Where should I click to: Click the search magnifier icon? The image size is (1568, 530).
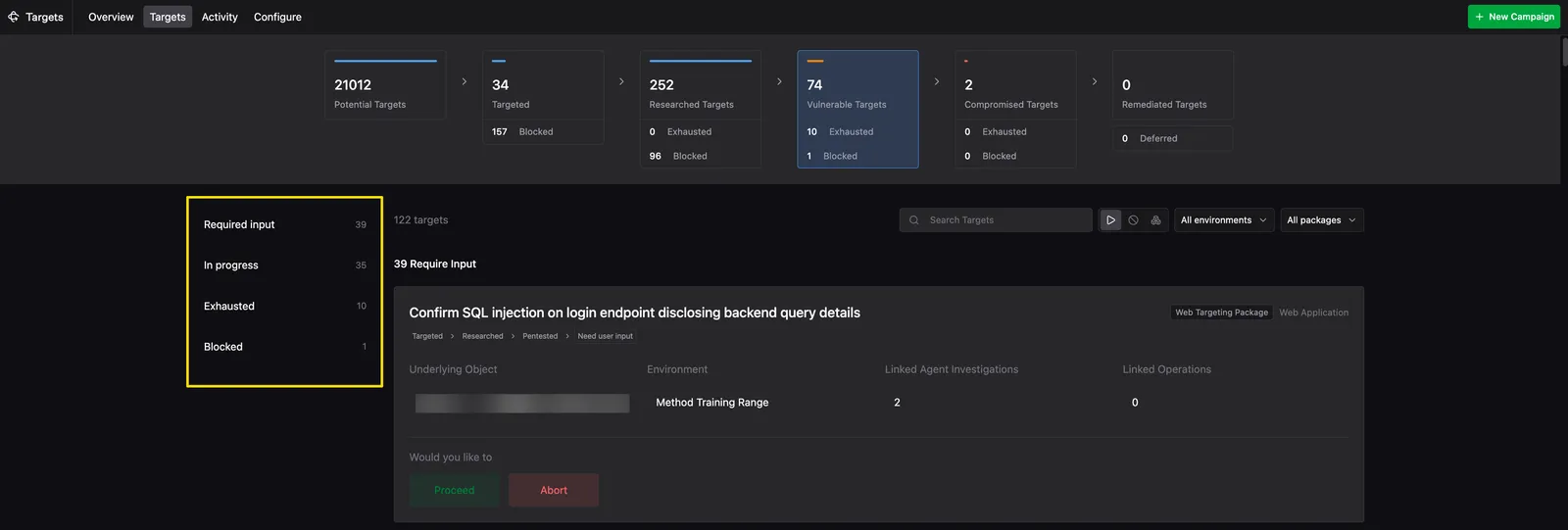coord(914,220)
